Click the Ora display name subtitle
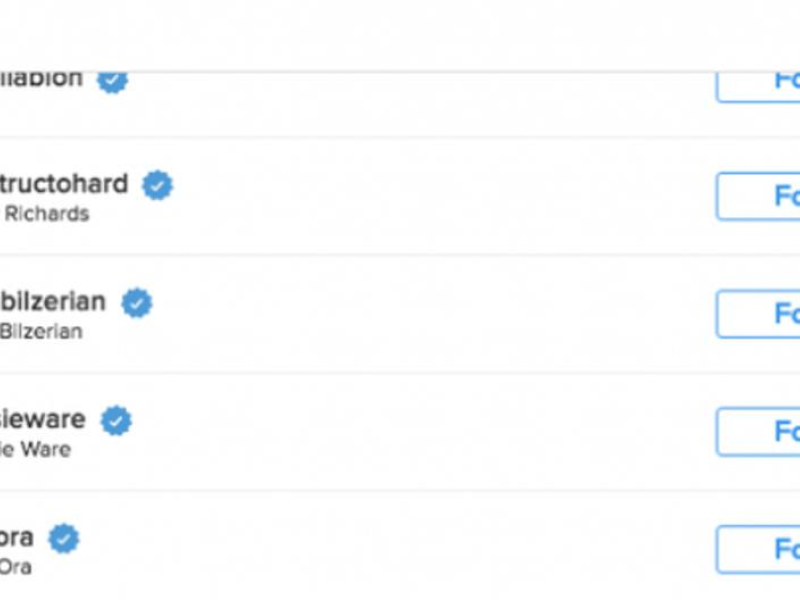The width and height of the screenshot is (800, 600). 16,567
